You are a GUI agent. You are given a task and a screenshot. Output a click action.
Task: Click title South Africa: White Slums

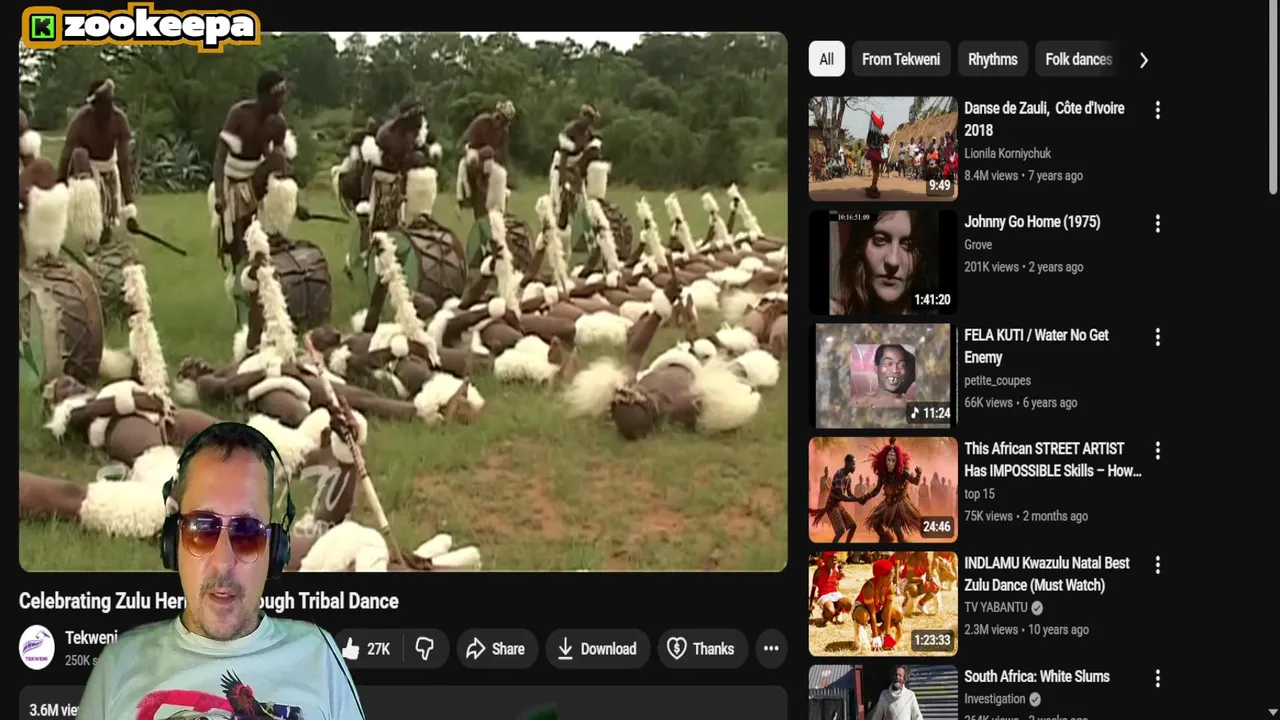[x=1037, y=677]
